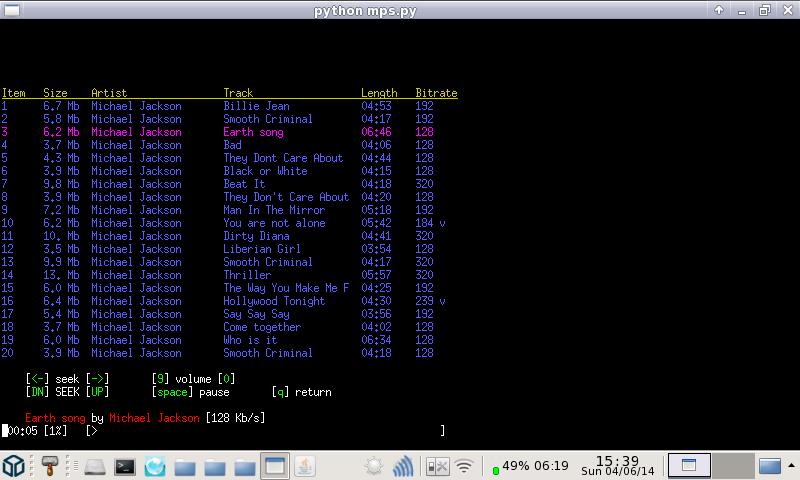This screenshot has width=800, height=480.
Task: Switch to the highlighted workspace in pager
Action: (689, 466)
